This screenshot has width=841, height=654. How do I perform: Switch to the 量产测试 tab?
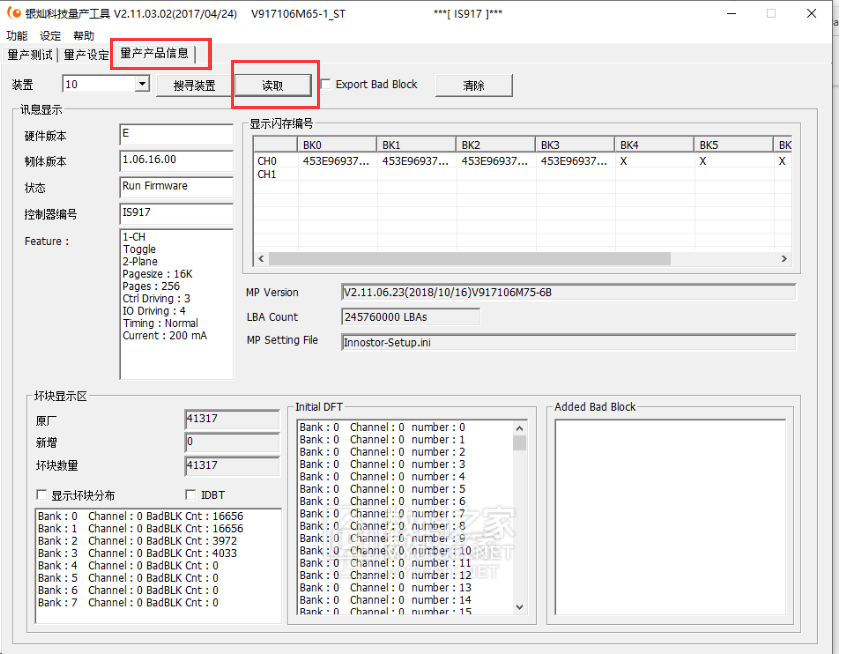pyautogui.click(x=30, y=55)
